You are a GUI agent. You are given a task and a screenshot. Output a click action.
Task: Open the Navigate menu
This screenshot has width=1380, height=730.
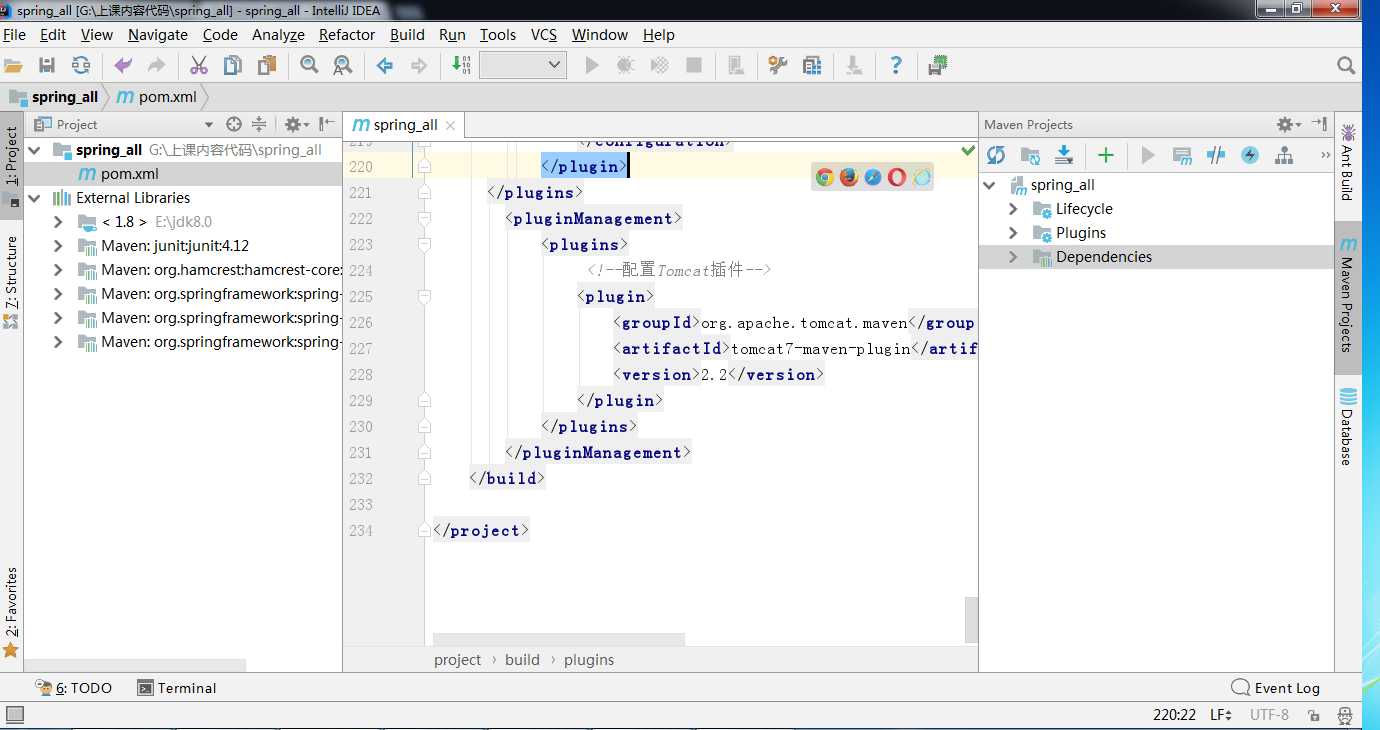[158, 34]
